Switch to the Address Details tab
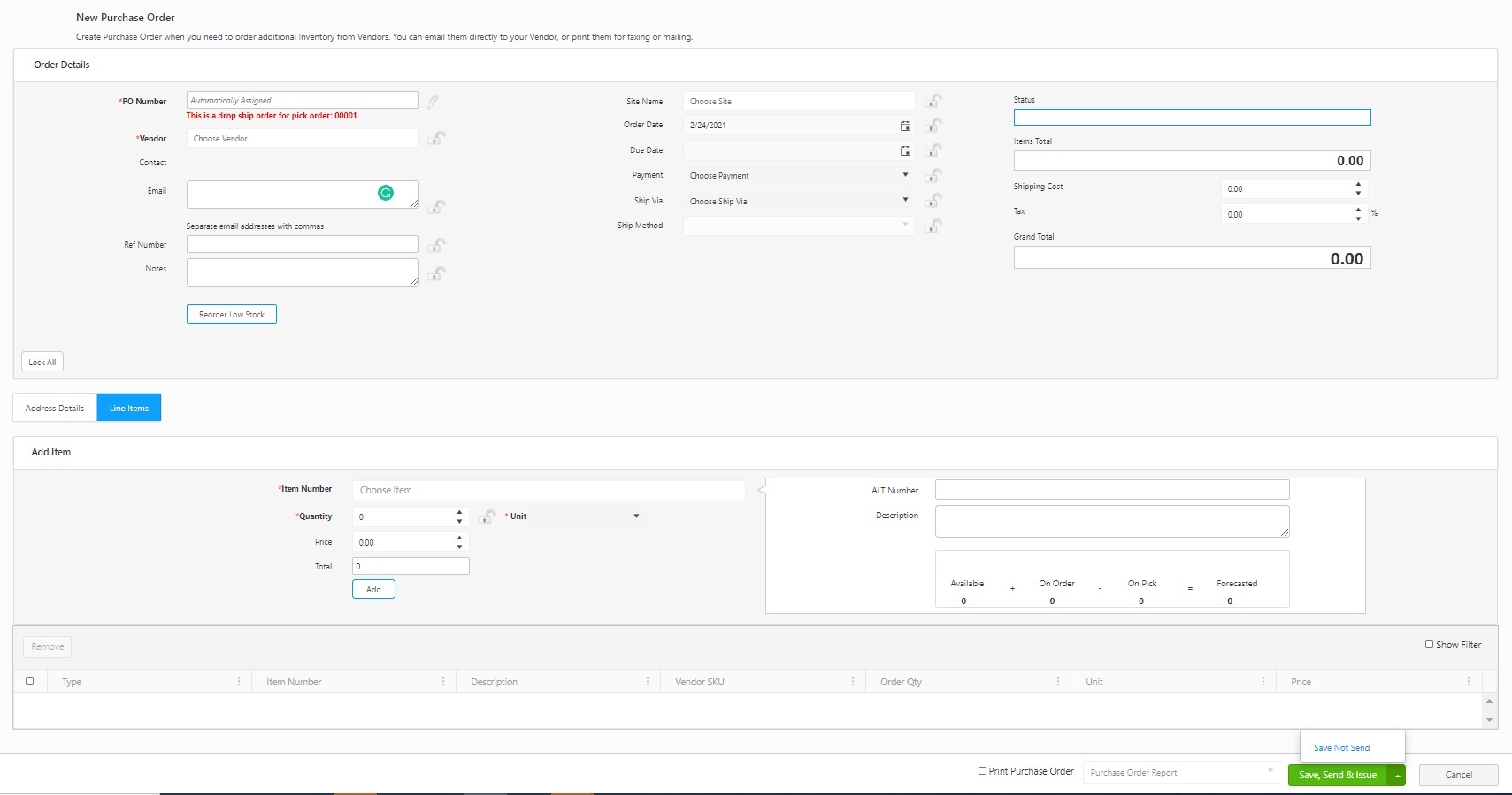This screenshot has height=795, width=1512. [55, 409]
